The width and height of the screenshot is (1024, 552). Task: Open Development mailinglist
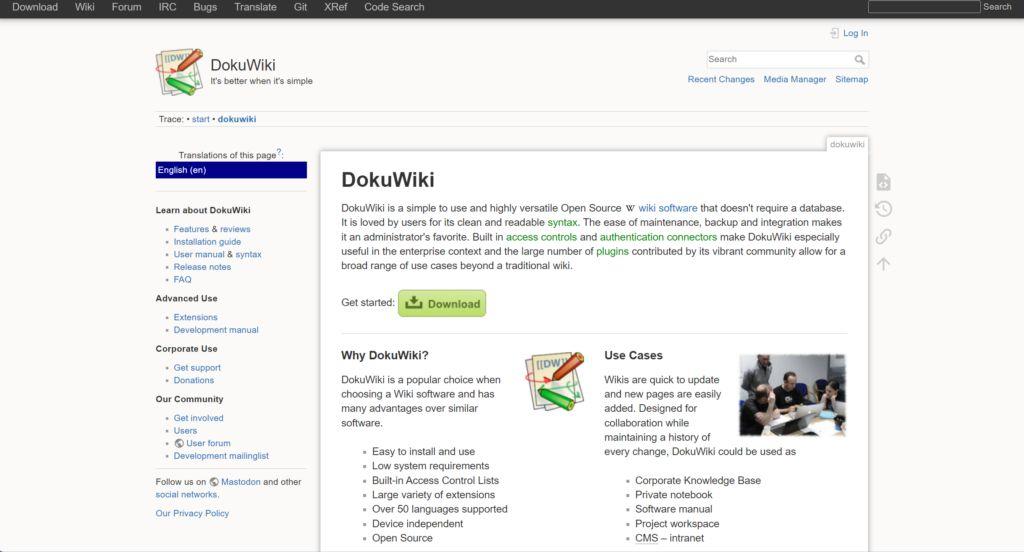pyautogui.click(x=221, y=456)
